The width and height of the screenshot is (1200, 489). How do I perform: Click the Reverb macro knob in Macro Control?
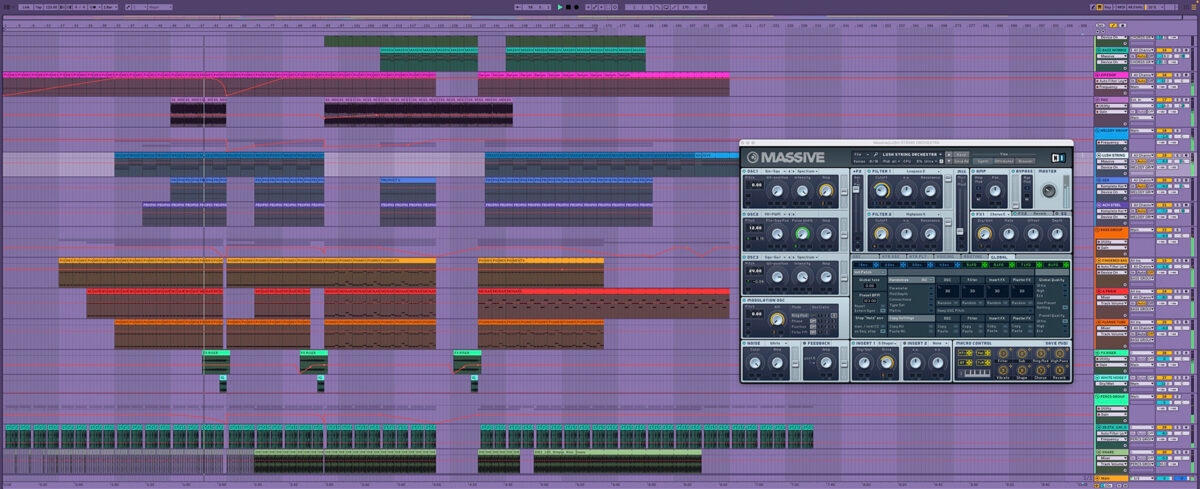[x=1060, y=370]
